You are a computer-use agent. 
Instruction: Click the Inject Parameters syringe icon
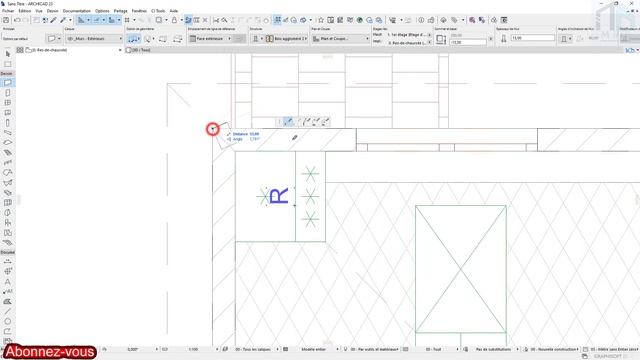[63, 20]
